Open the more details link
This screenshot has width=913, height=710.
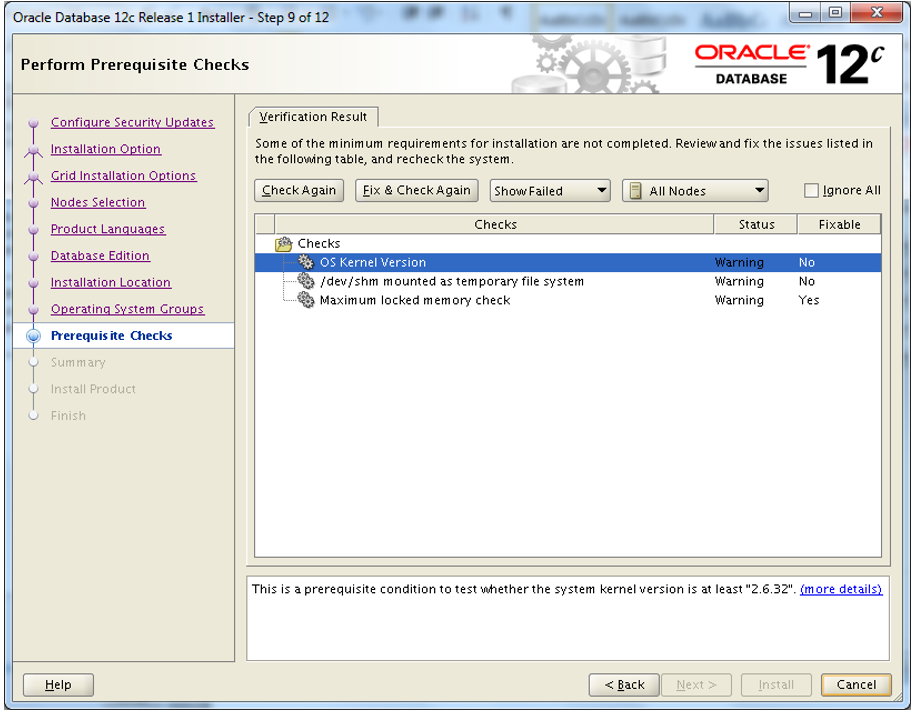841,589
